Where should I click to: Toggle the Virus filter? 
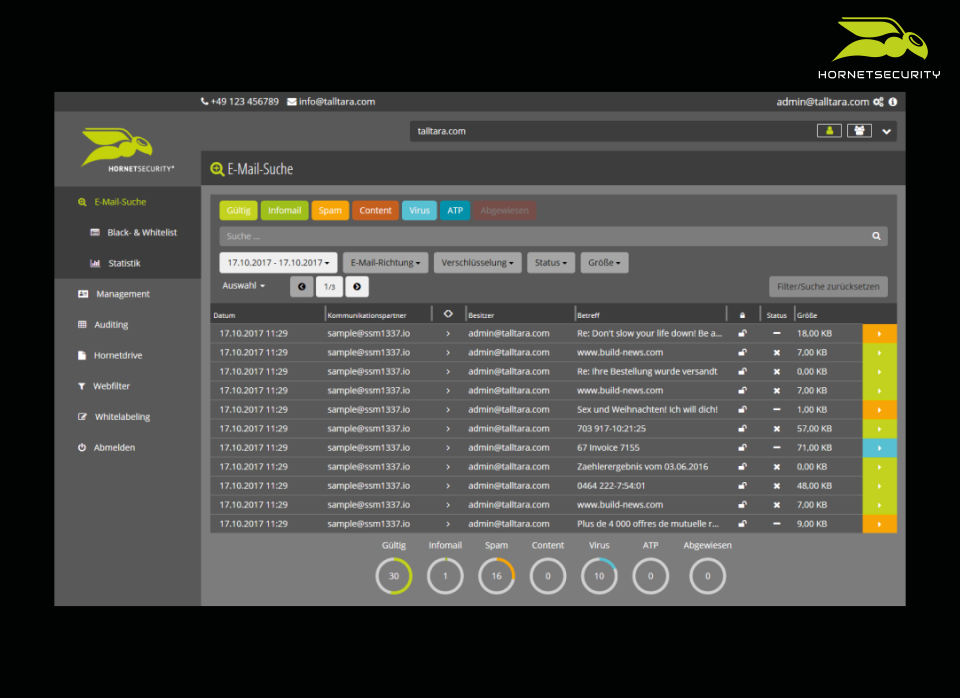pos(419,210)
